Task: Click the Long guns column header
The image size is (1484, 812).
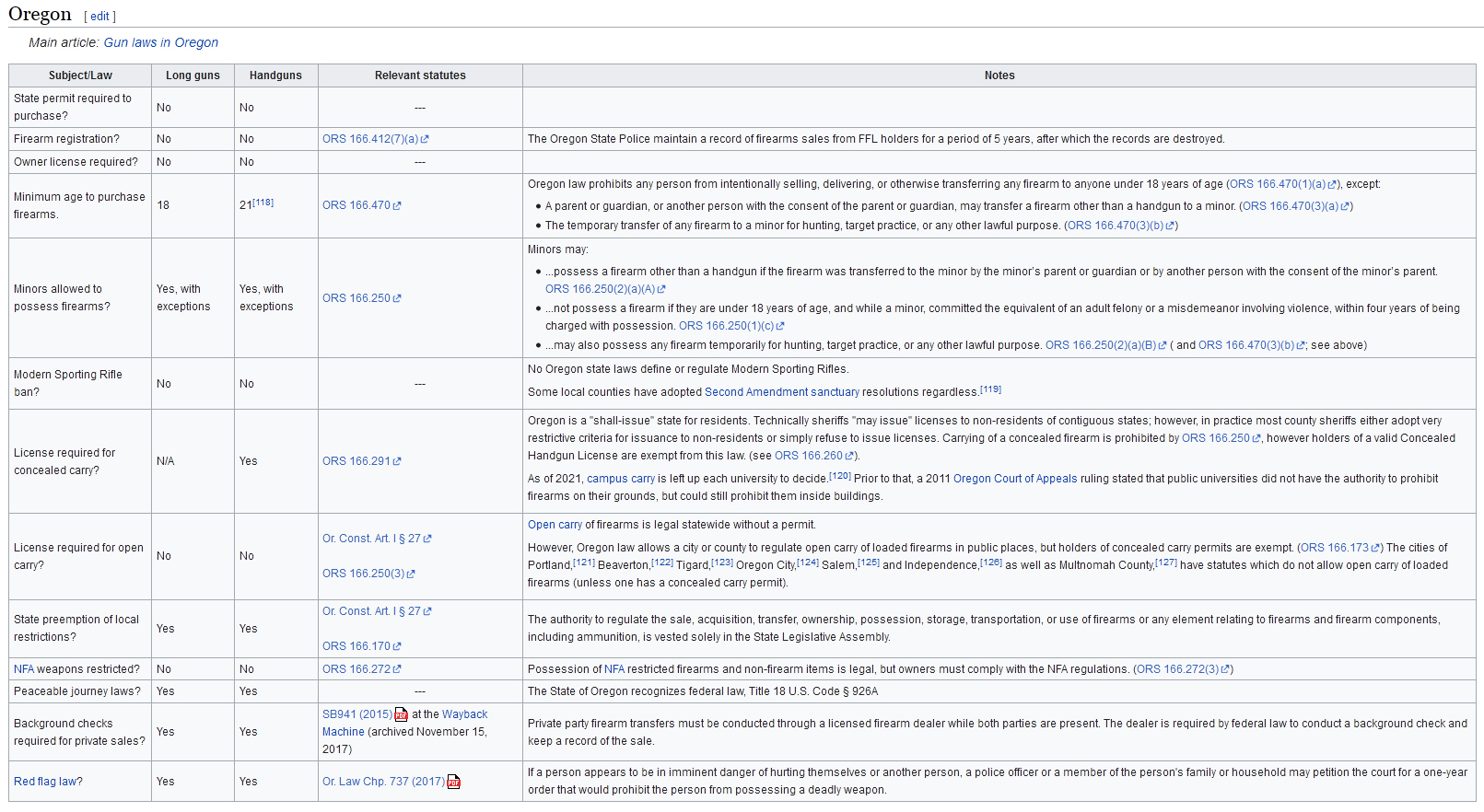Action: (193, 75)
